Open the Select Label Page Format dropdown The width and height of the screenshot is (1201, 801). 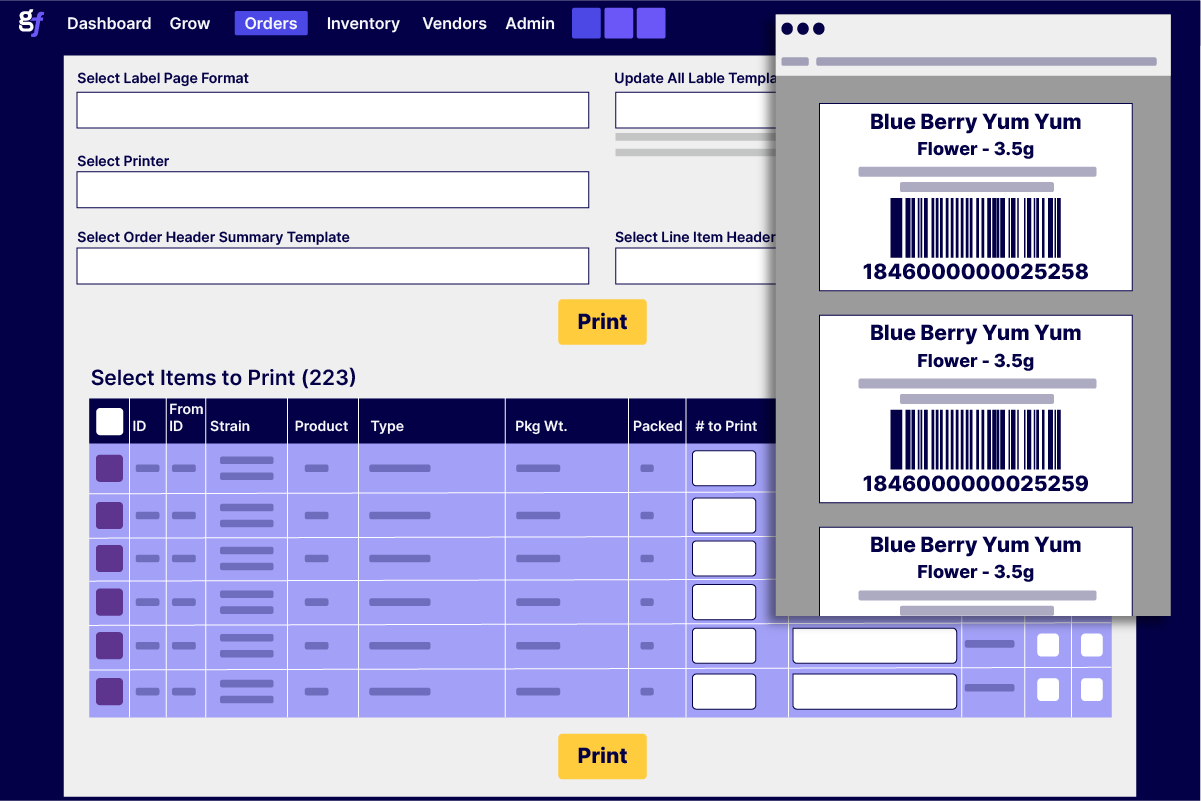333,110
